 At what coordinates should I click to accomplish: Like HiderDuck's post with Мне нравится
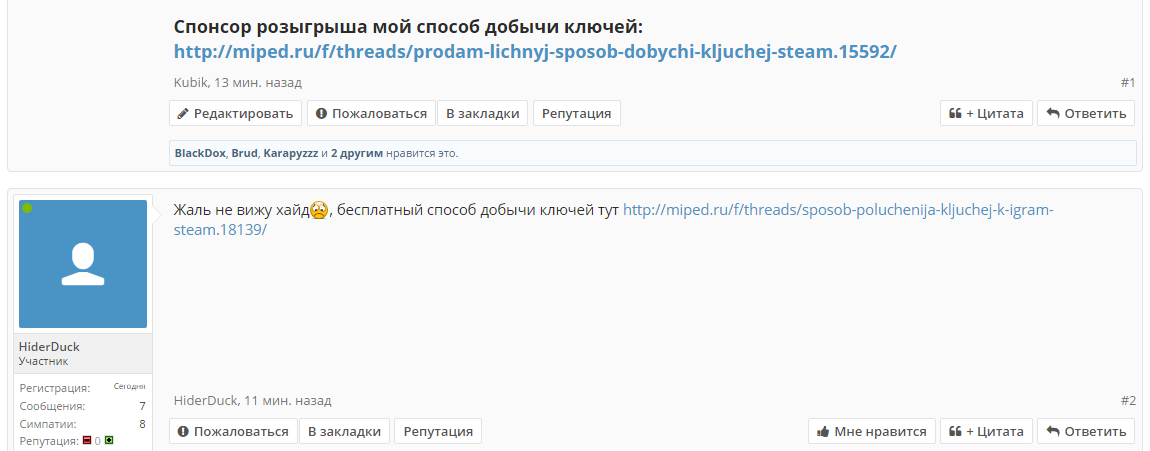(872, 431)
